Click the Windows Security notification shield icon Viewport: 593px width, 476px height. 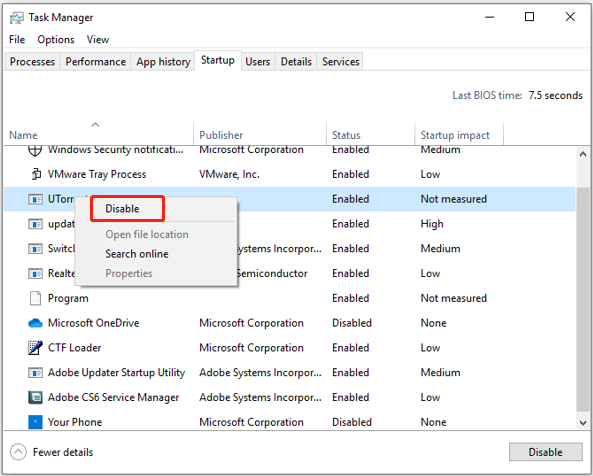pos(35,150)
